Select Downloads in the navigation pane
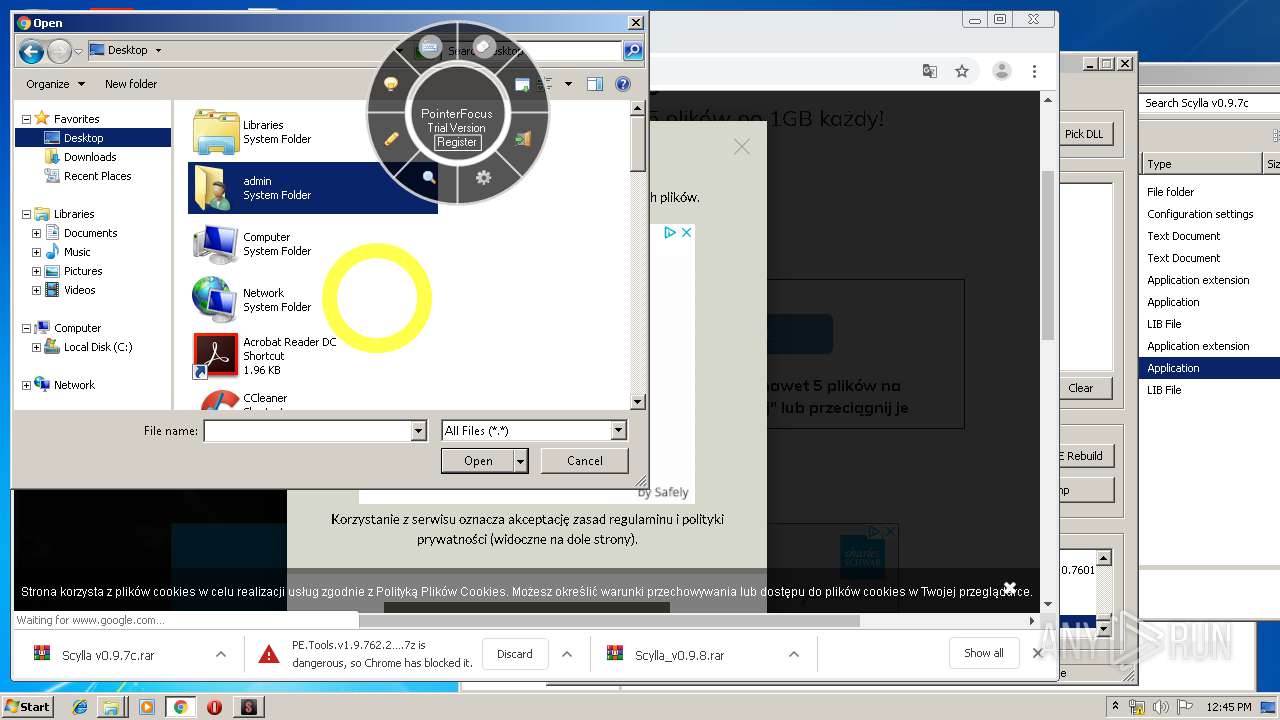This screenshot has width=1280, height=720. [x=90, y=157]
